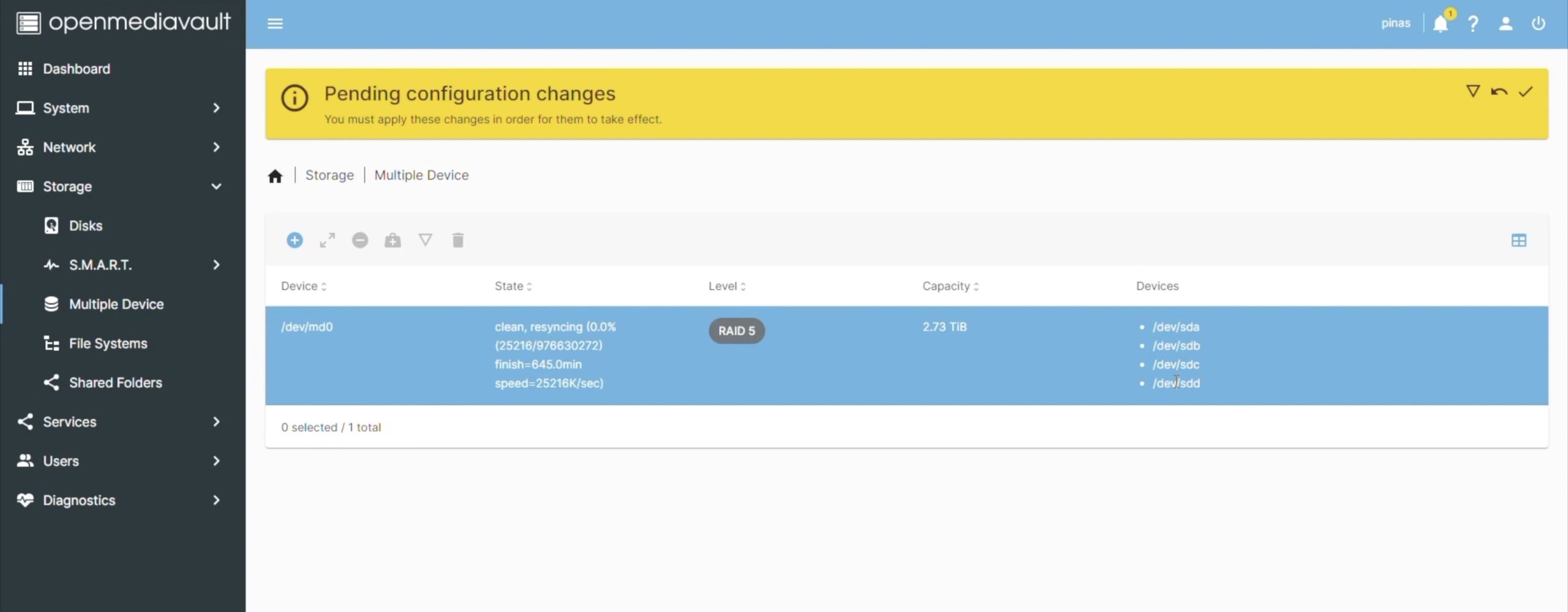The image size is (1568, 612).
Task: Click the recover array medkit icon
Action: [393, 240]
